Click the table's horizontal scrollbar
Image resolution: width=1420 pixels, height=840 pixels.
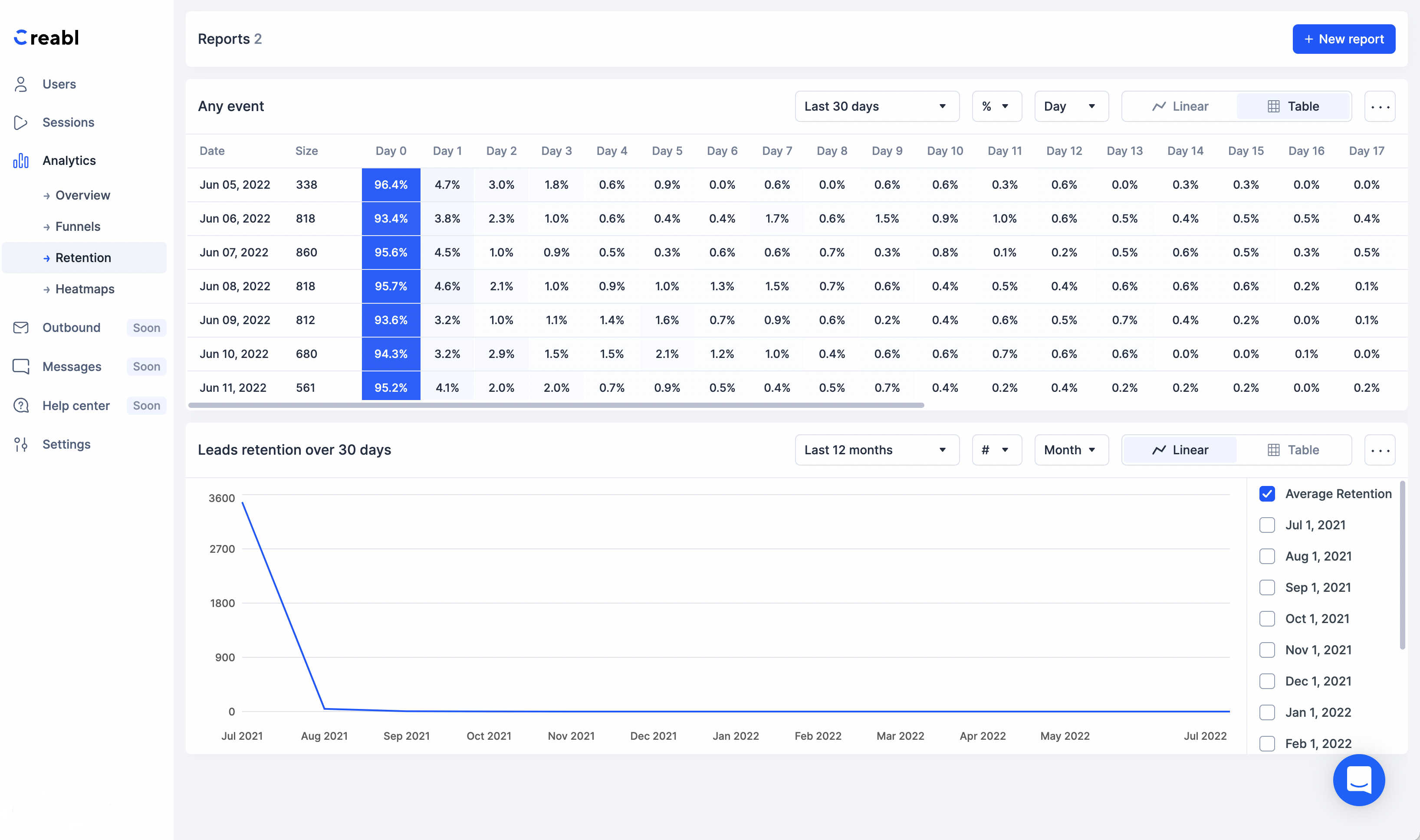(x=556, y=405)
